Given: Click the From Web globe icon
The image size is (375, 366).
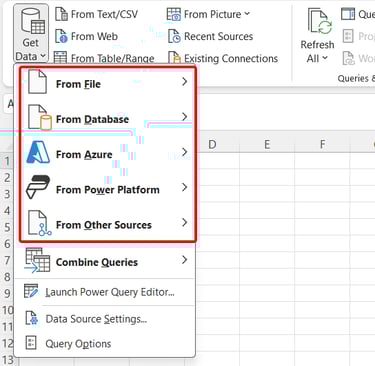Looking at the screenshot, I should tap(61, 36).
